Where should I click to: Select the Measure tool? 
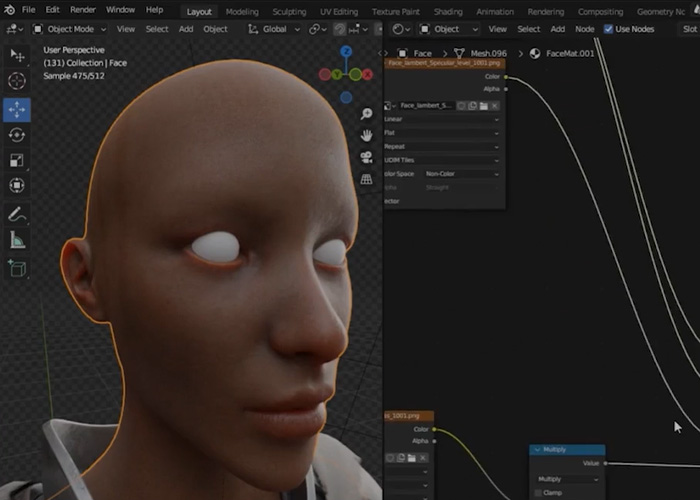click(x=17, y=240)
